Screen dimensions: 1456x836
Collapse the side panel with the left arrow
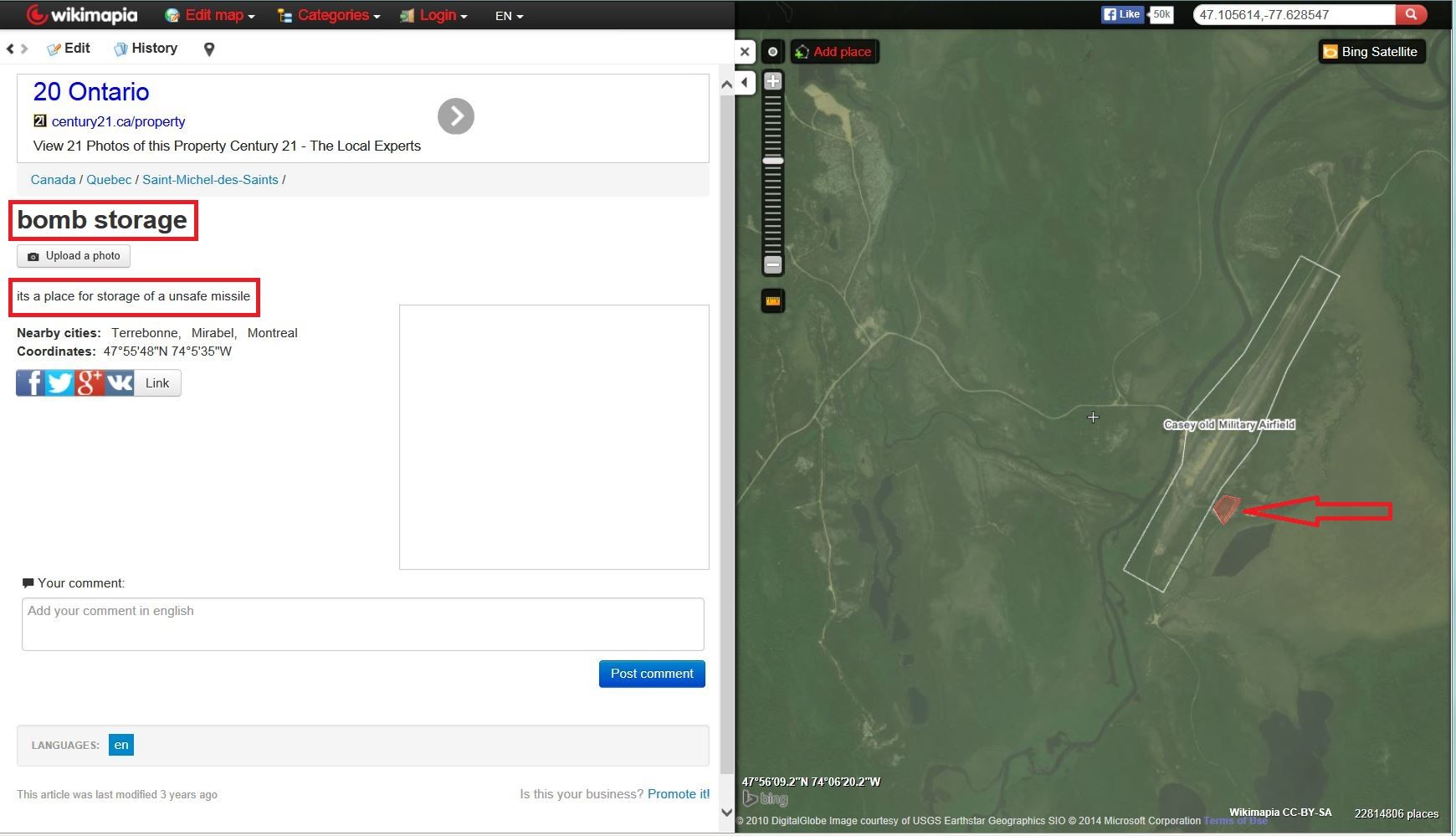745,82
